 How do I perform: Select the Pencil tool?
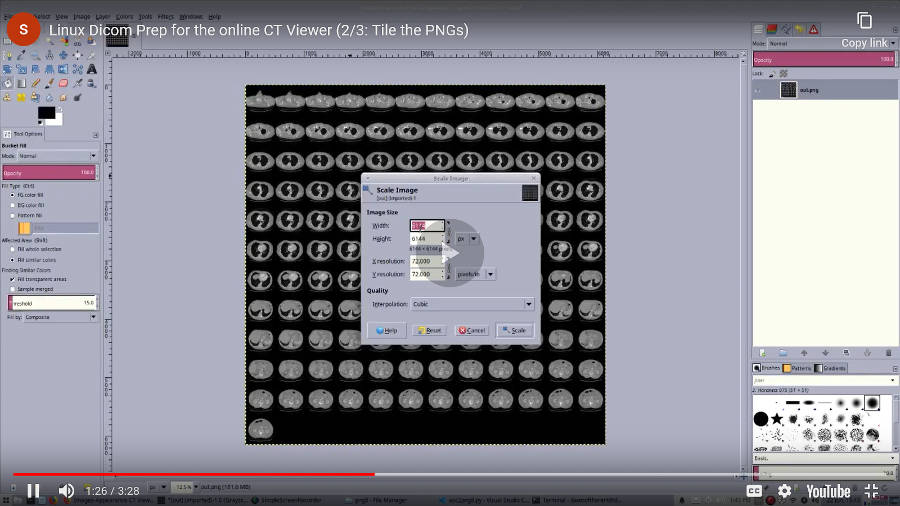click(x=36, y=83)
